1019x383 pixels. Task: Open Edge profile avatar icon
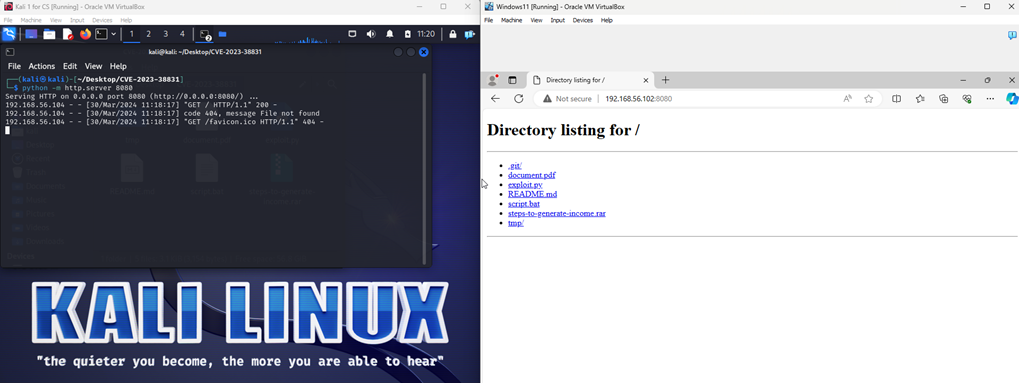[493, 80]
